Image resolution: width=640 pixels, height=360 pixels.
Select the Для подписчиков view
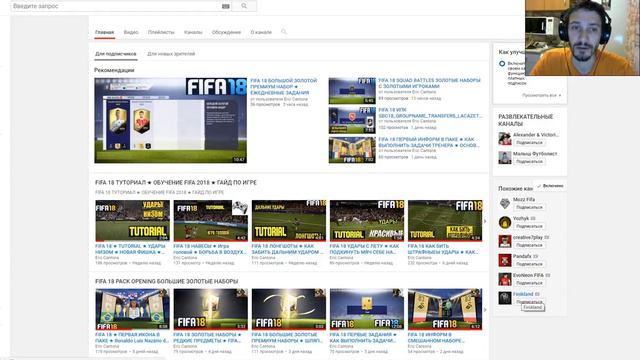pyautogui.click(x=116, y=54)
